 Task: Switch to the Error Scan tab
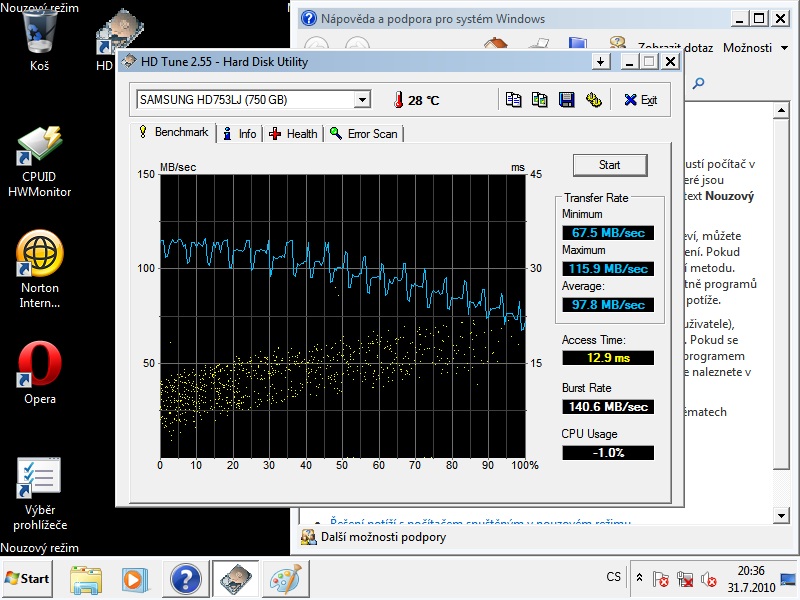coord(364,133)
